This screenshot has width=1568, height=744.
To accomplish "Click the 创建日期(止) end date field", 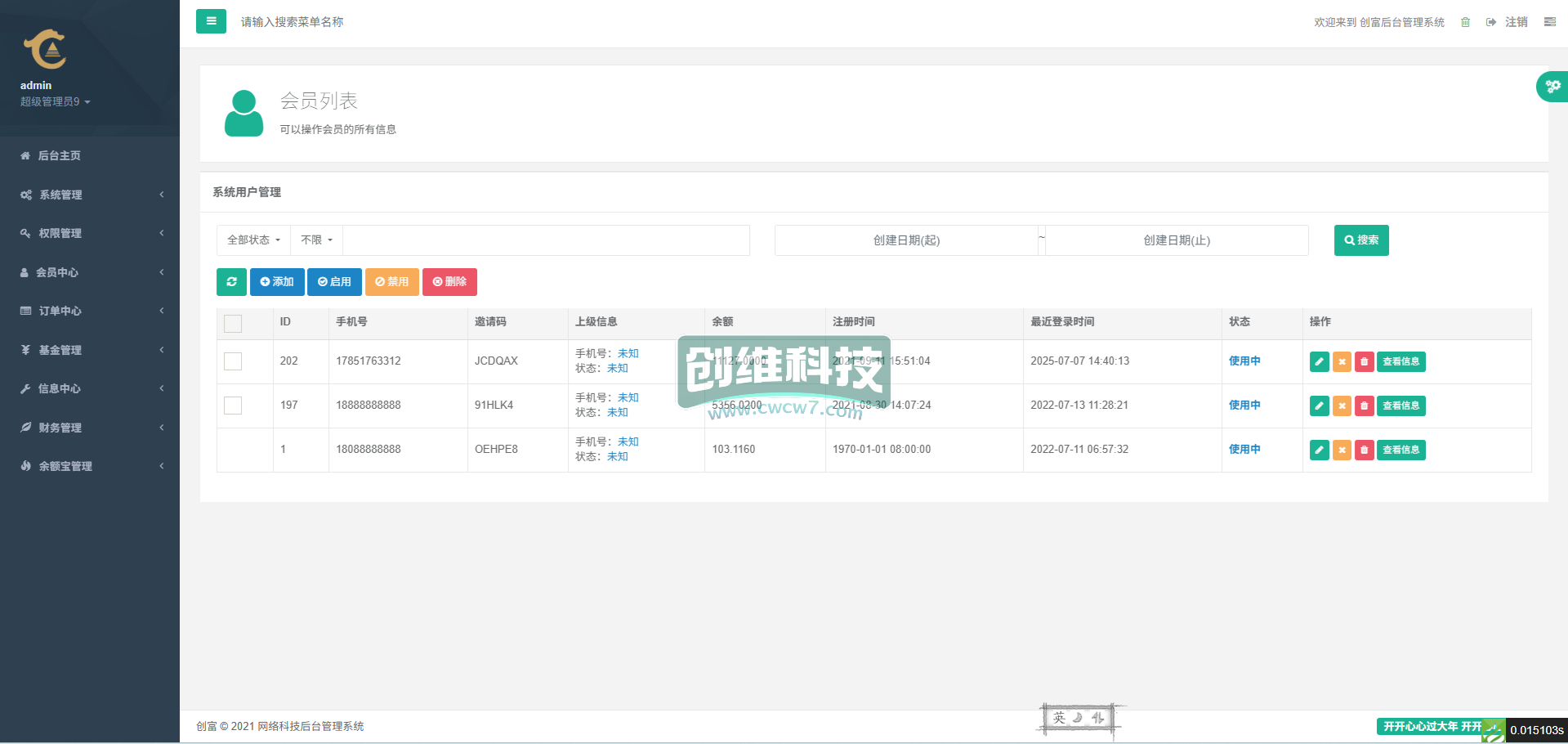I will (1177, 240).
